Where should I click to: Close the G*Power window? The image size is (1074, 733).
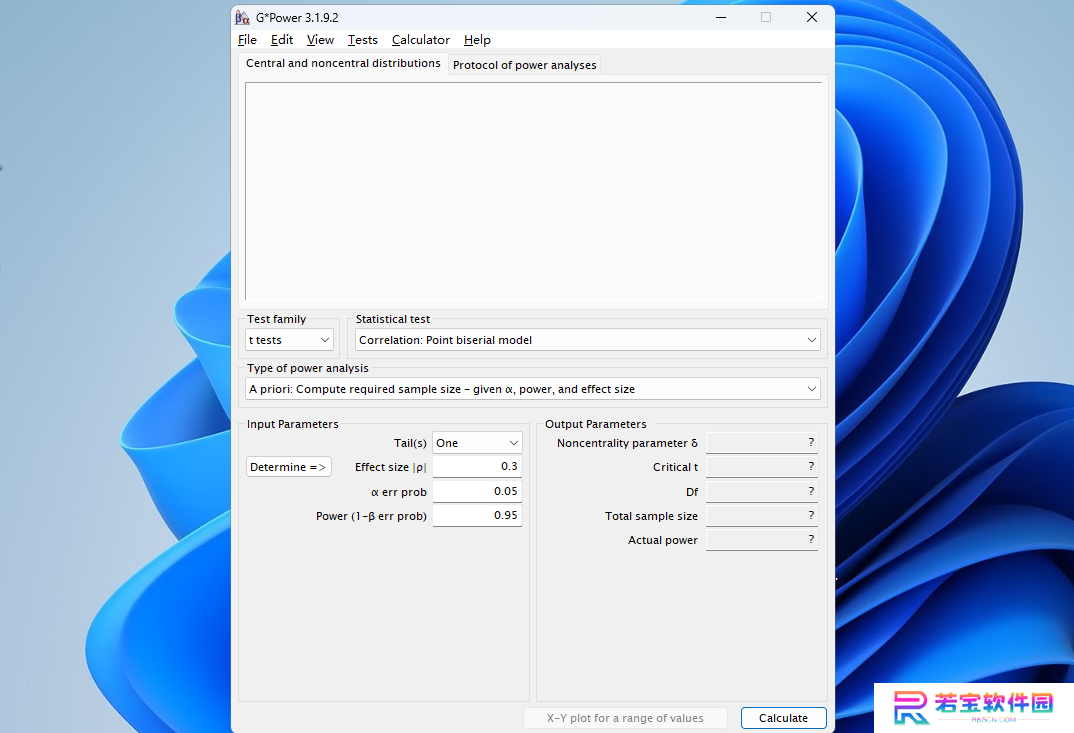[x=812, y=17]
